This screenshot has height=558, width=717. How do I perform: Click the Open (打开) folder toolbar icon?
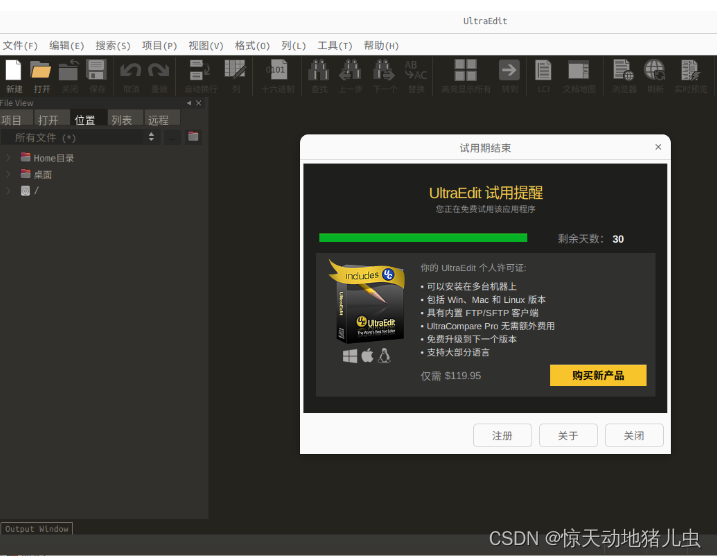click(41, 71)
